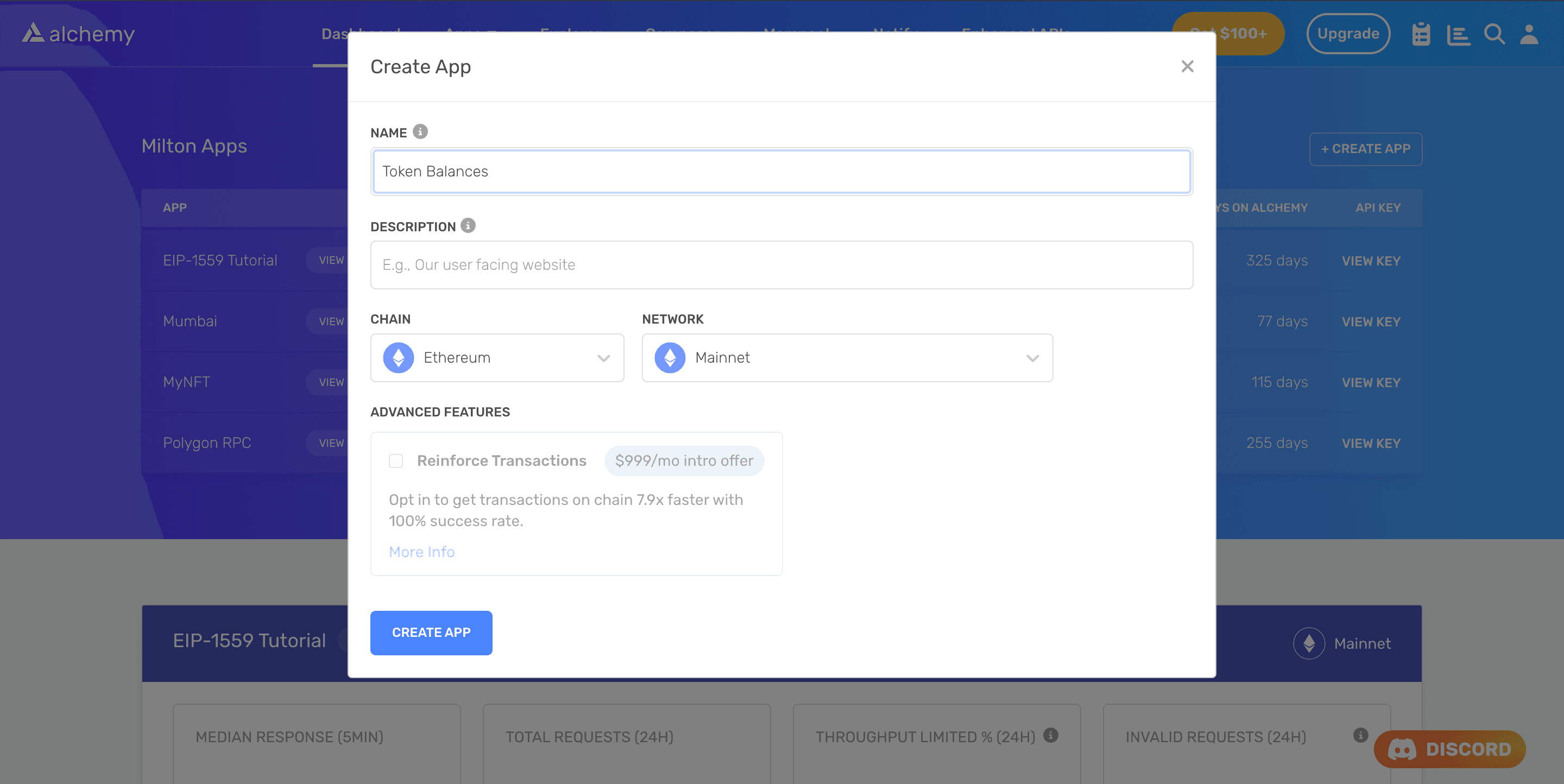Click the Name field info icon
Image resolution: width=1564 pixels, height=784 pixels.
pos(420,132)
